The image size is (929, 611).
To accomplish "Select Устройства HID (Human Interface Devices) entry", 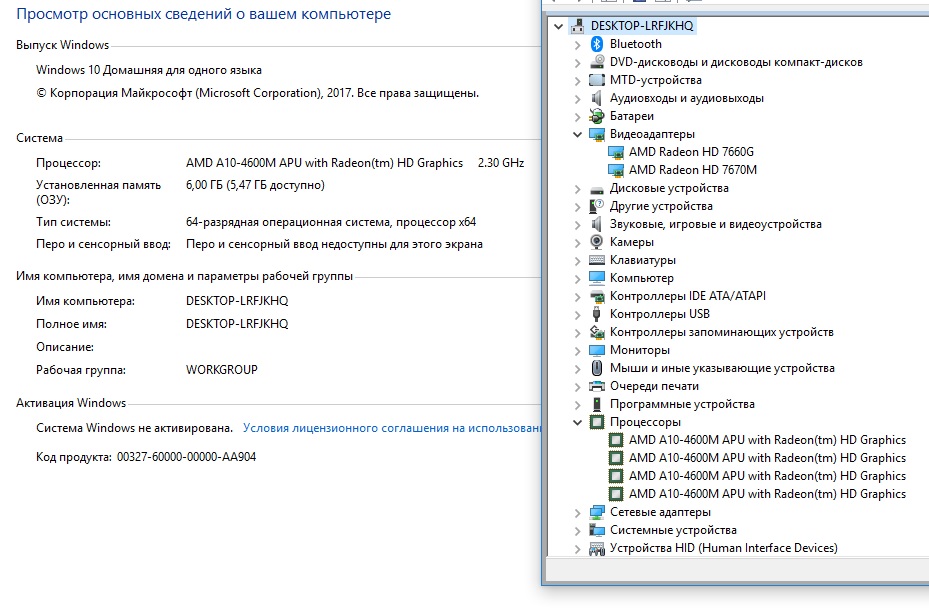I will tap(723, 548).
